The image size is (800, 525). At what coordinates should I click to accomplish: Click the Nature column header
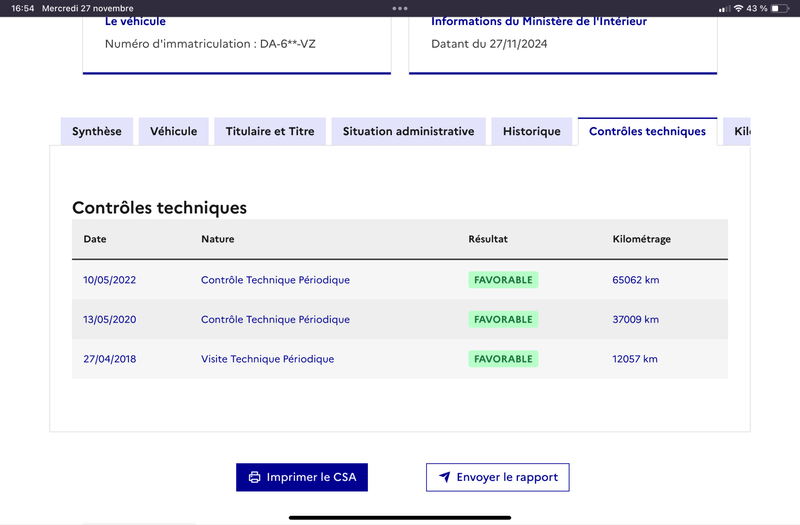tap(218, 239)
